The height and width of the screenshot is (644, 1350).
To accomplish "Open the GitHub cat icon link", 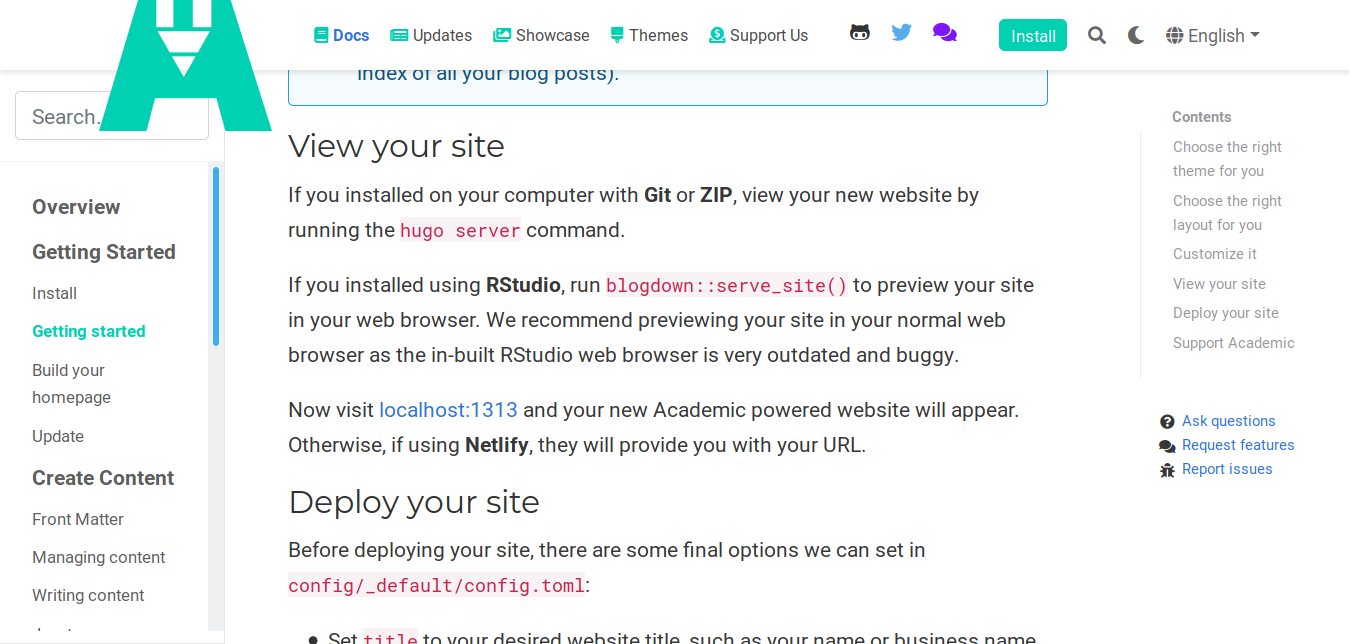I will pyautogui.click(x=860, y=33).
